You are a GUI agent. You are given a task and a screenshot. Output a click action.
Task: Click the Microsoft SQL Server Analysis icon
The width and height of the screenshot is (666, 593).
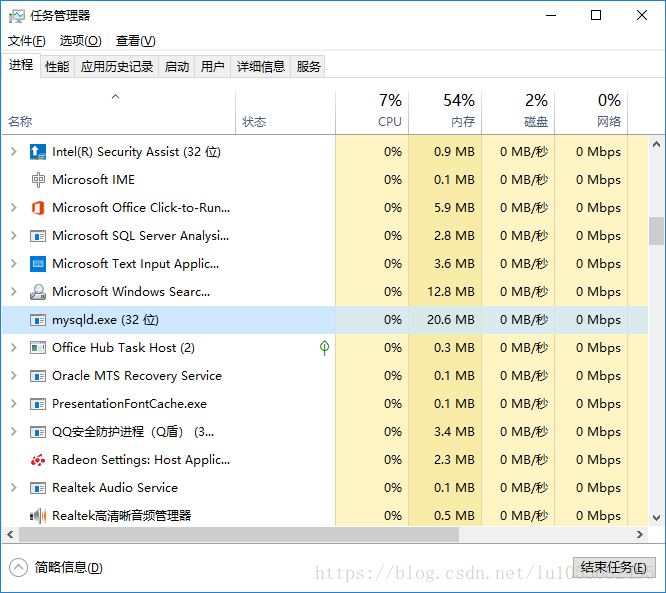coord(38,236)
